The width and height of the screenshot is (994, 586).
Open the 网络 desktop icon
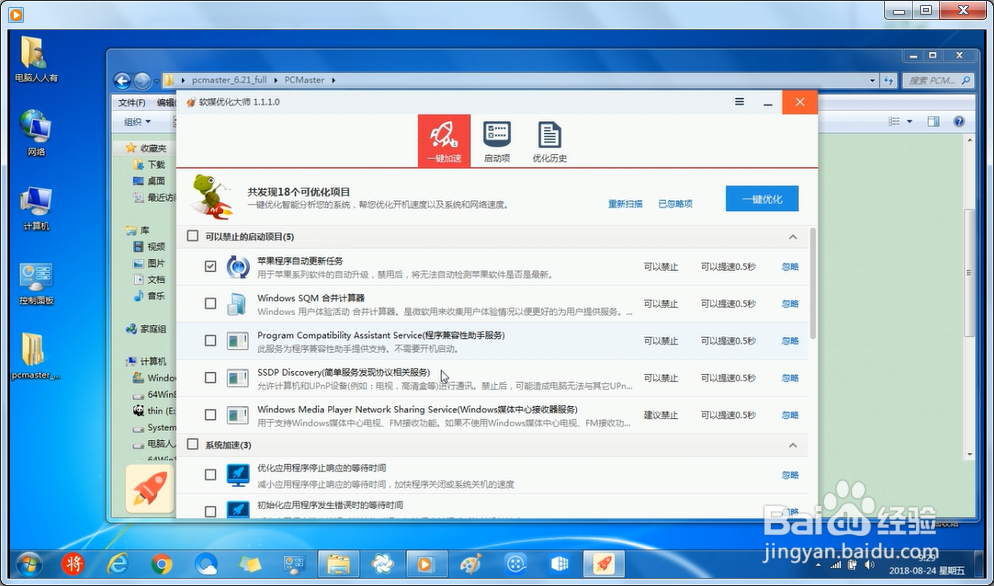pyautogui.click(x=36, y=133)
